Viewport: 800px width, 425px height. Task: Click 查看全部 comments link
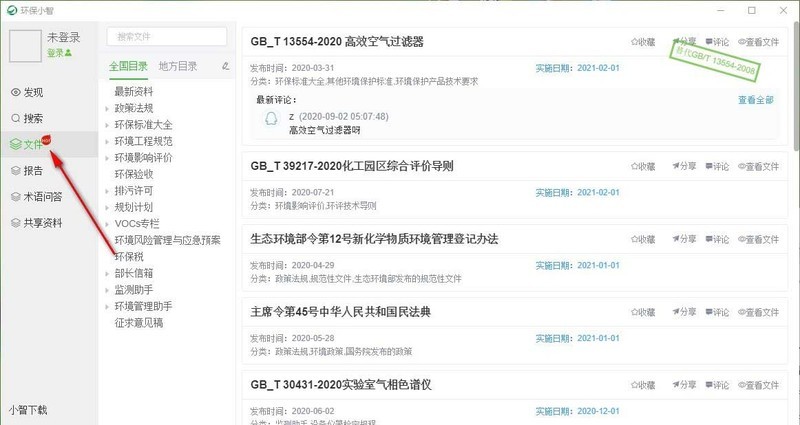coord(756,100)
